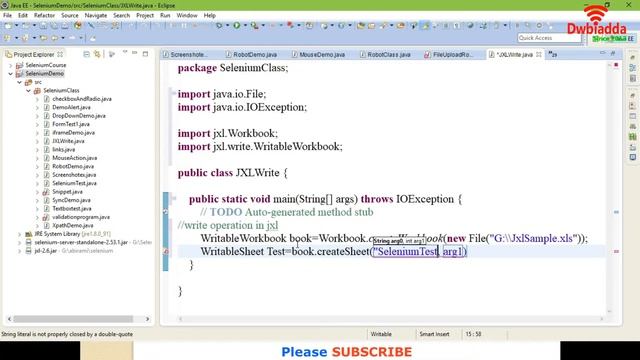Open the File menu
This screenshot has height=360, width=640.
click(7, 16)
